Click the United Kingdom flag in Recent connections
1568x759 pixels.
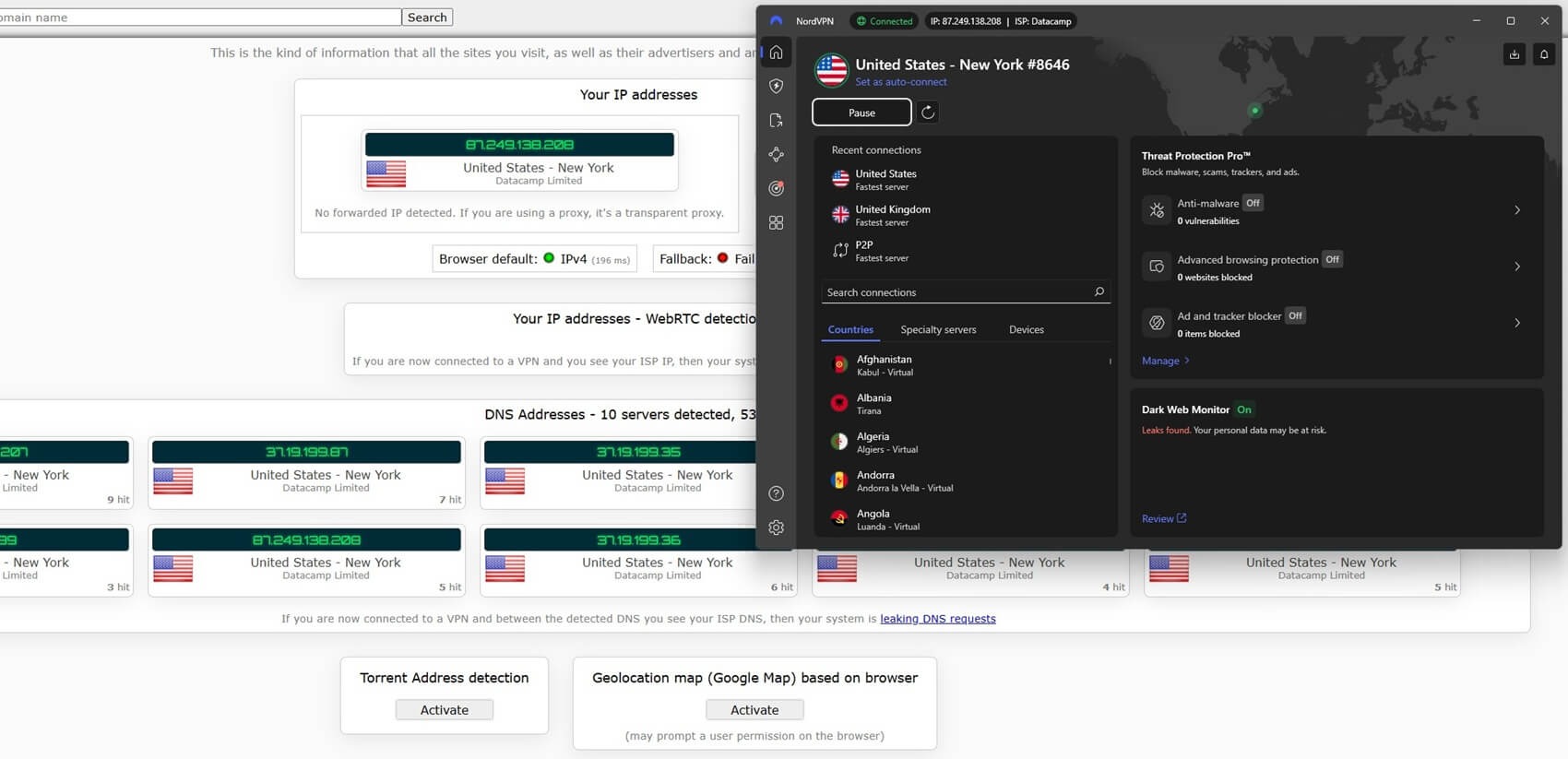pyautogui.click(x=840, y=214)
